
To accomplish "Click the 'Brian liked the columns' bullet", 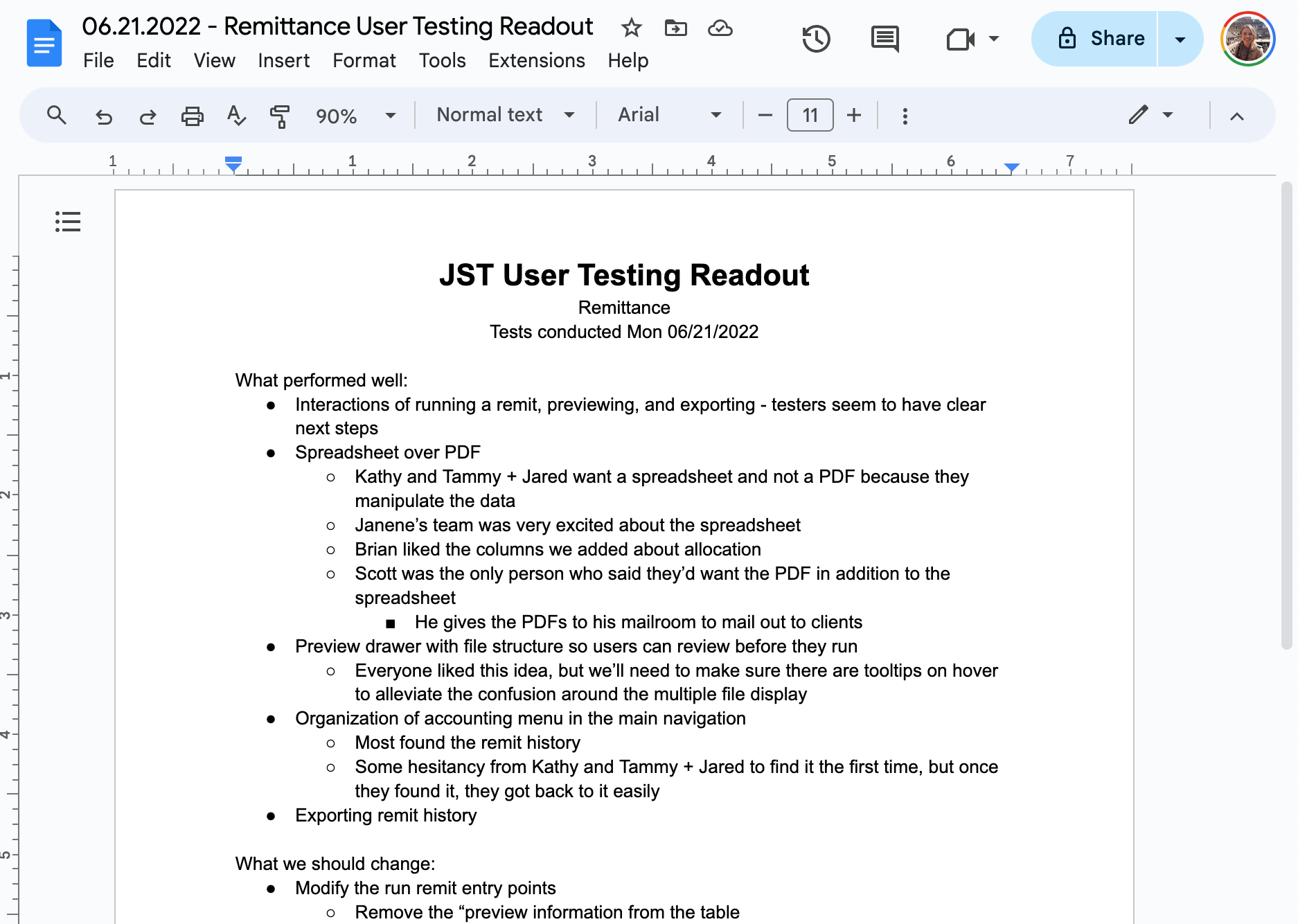I will coord(558,549).
